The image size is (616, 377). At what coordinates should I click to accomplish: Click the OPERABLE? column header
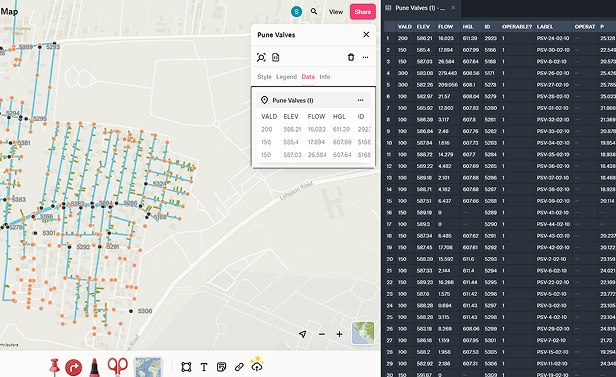pyautogui.click(x=517, y=27)
